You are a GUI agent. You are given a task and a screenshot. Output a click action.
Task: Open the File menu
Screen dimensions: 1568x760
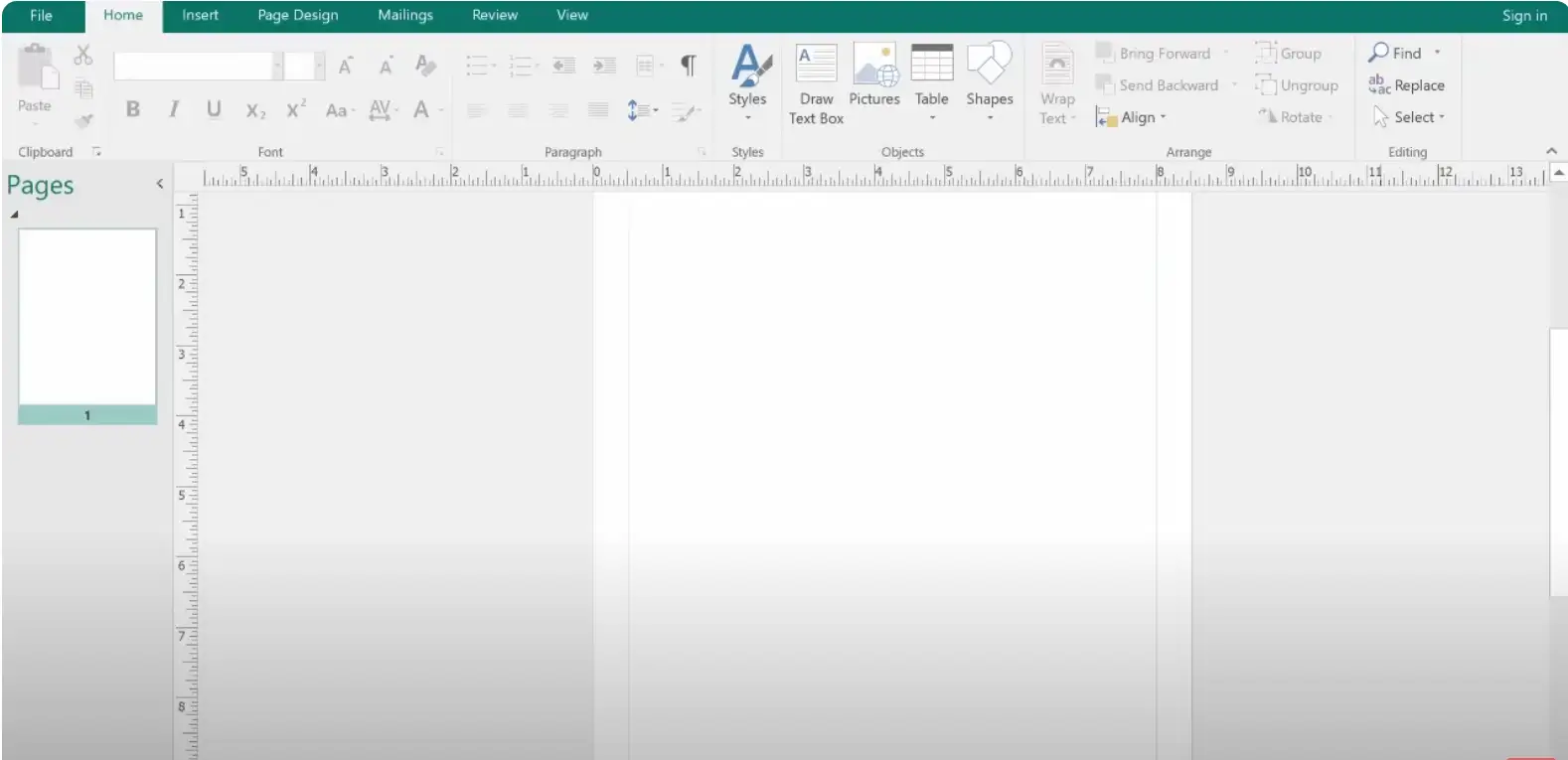pyautogui.click(x=41, y=15)
